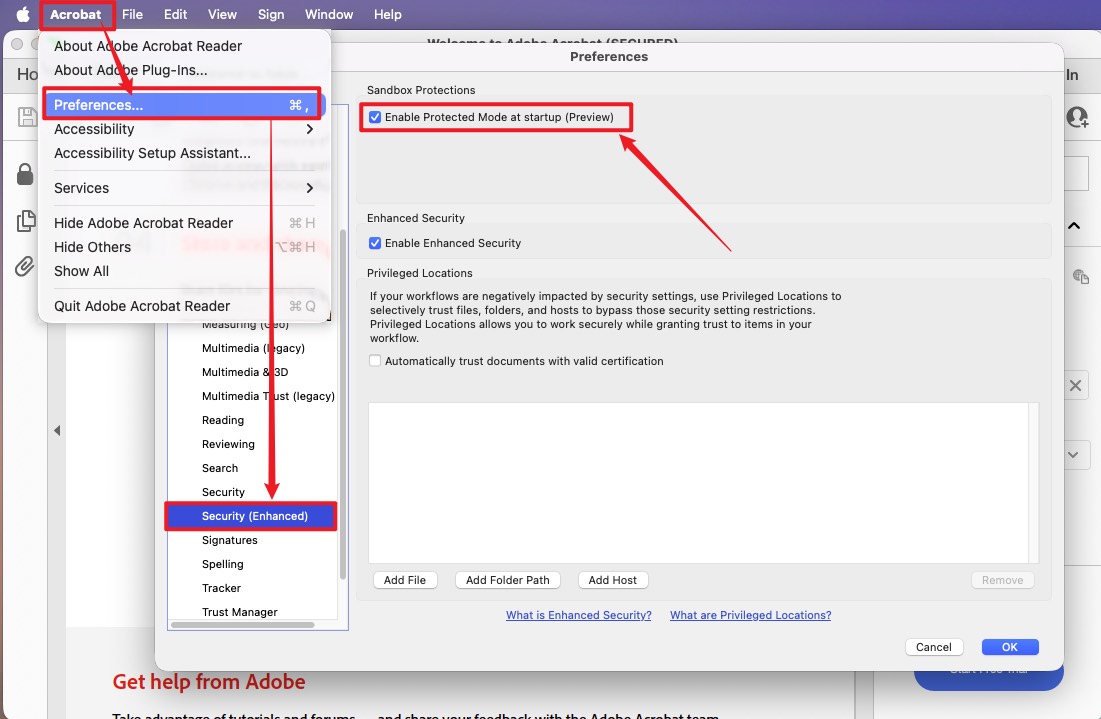This screenshot has height=719, width=1101.
Task: Close the right panel with X icon
Action: [x=1075, y=385]
